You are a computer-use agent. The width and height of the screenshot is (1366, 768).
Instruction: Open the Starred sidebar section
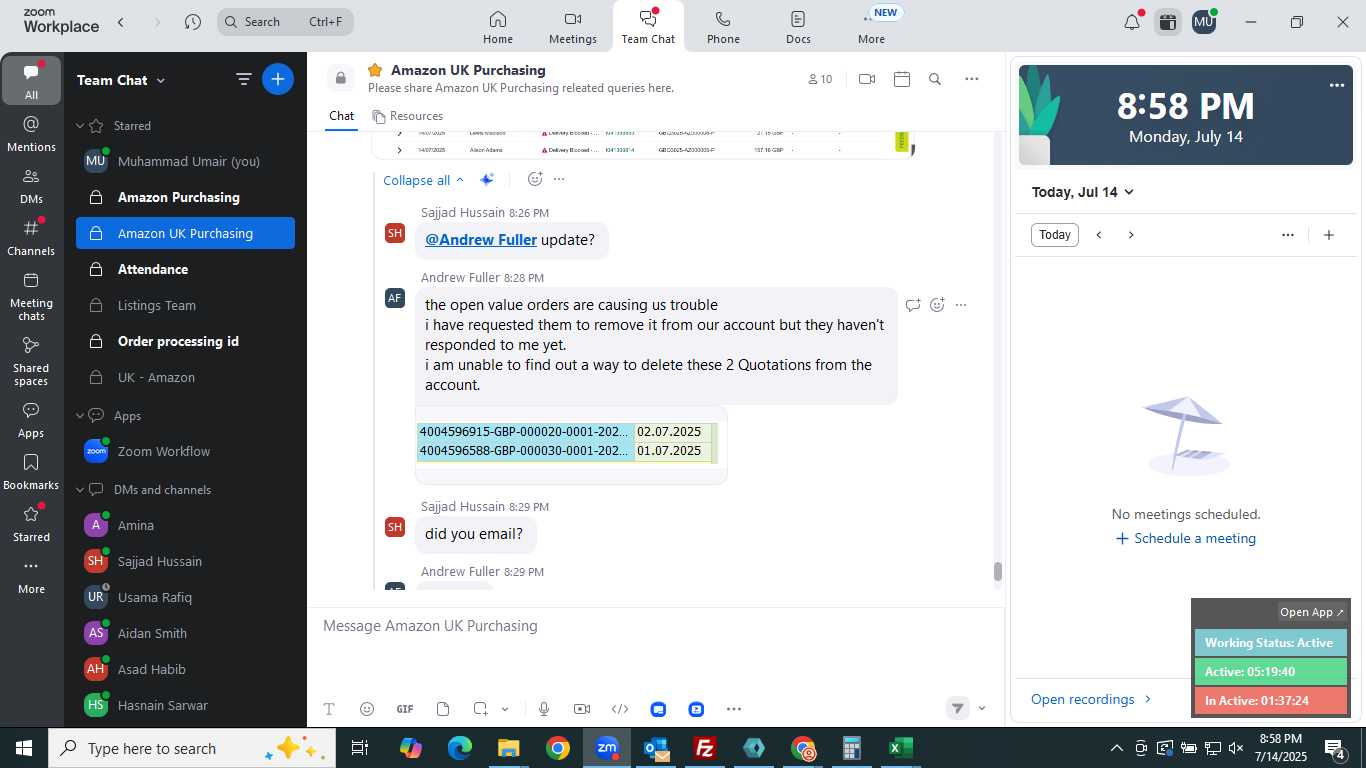point(31,524)
